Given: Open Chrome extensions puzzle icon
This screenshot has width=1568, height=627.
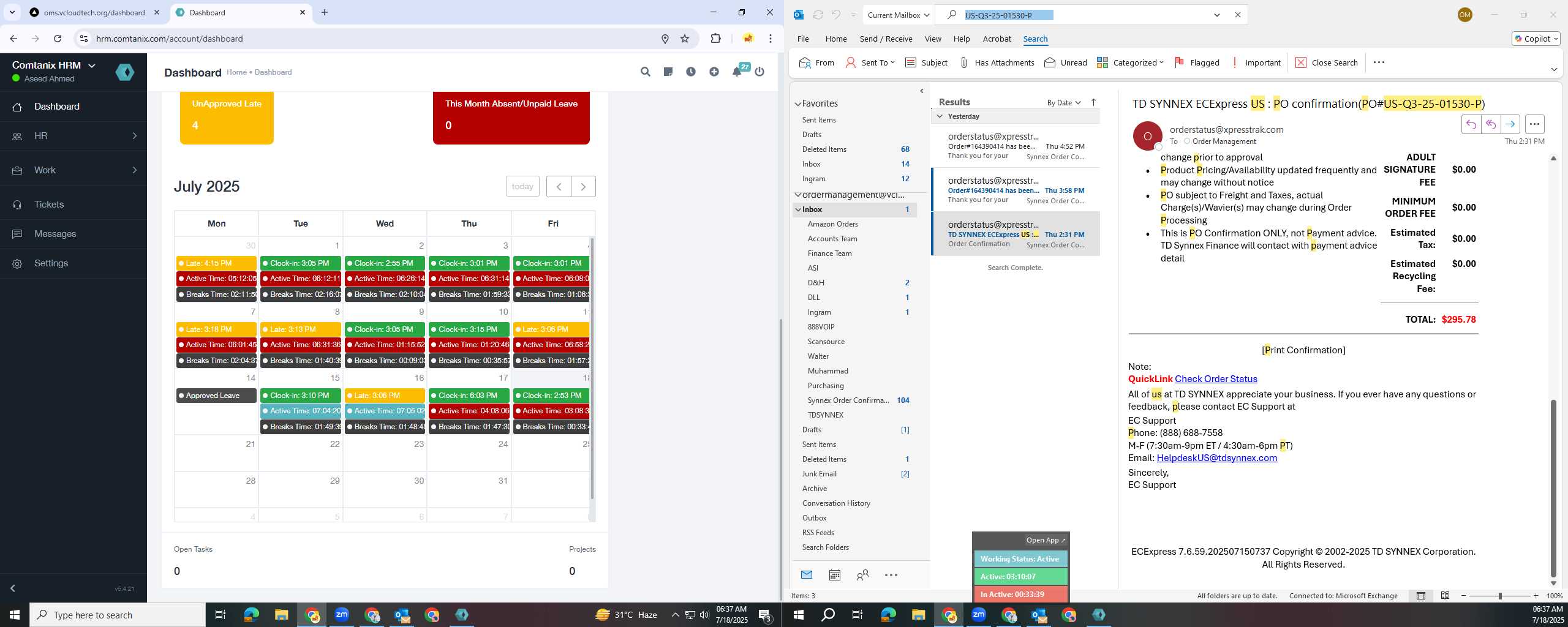Looking at the screenshot, I should point(715,39).
